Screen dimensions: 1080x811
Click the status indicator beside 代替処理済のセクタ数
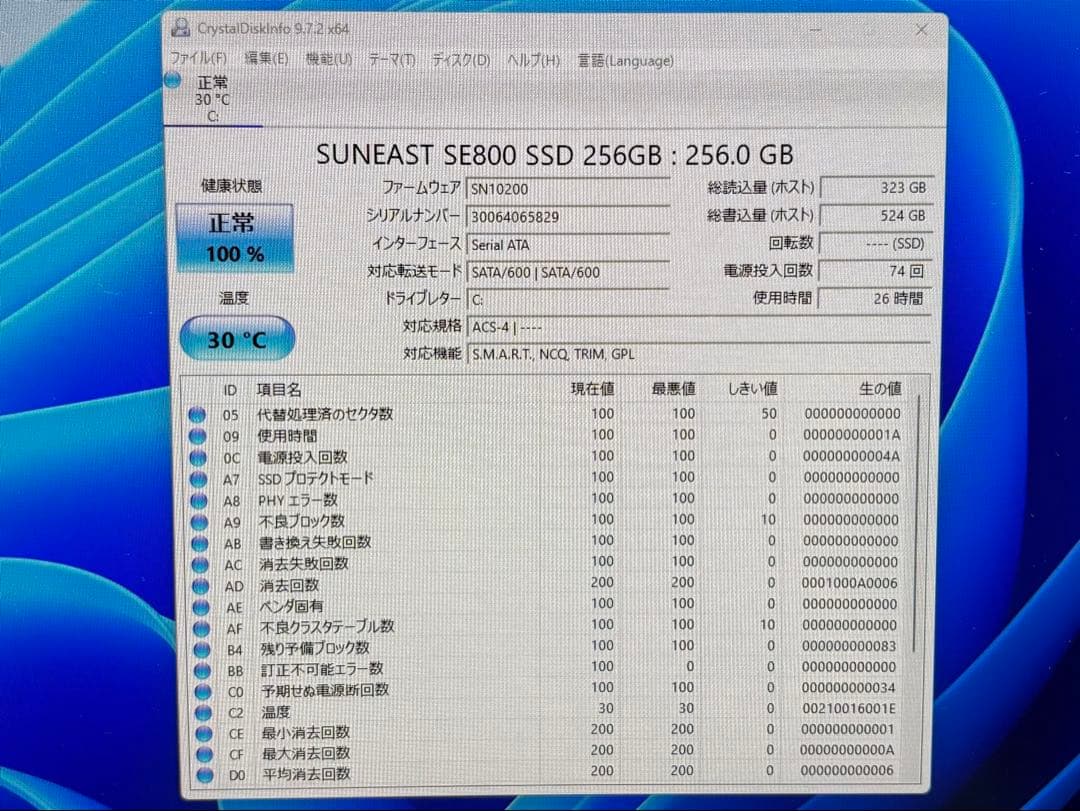tap(197, 414)
